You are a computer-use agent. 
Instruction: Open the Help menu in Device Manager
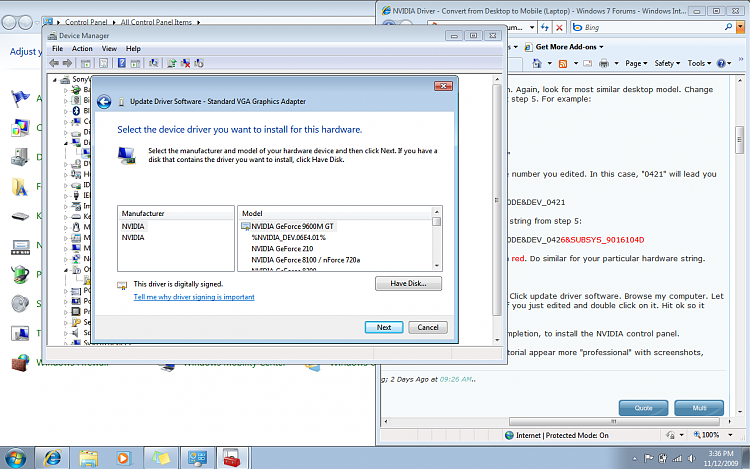(133, 49)
